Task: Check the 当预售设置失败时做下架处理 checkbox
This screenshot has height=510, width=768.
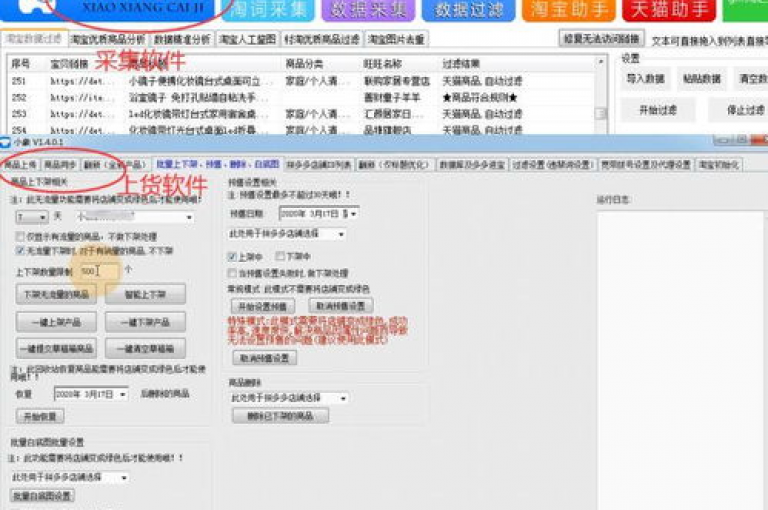Action: point(232,273)
